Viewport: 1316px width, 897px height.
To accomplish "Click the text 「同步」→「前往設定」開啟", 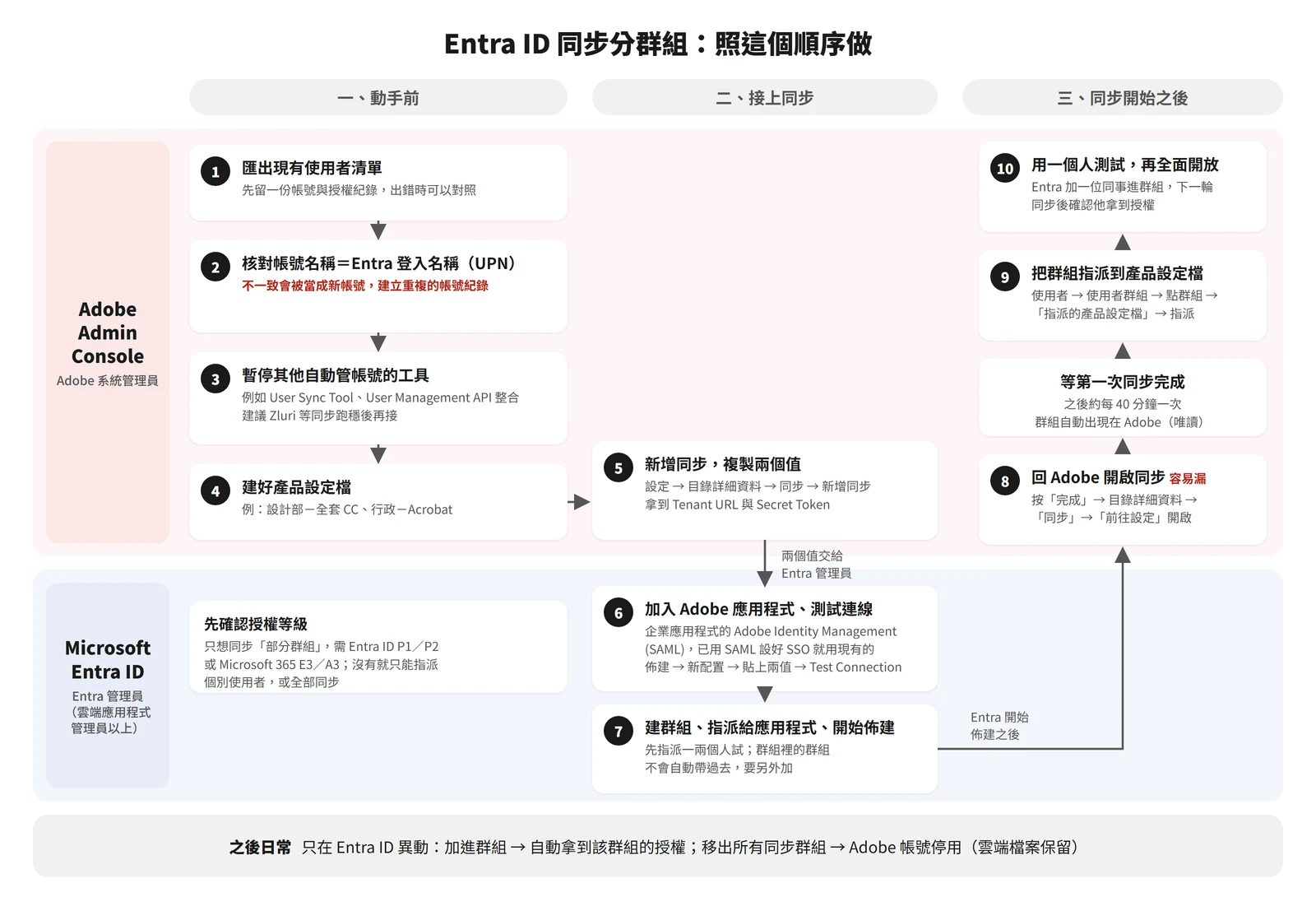I will click(1111, 518).
